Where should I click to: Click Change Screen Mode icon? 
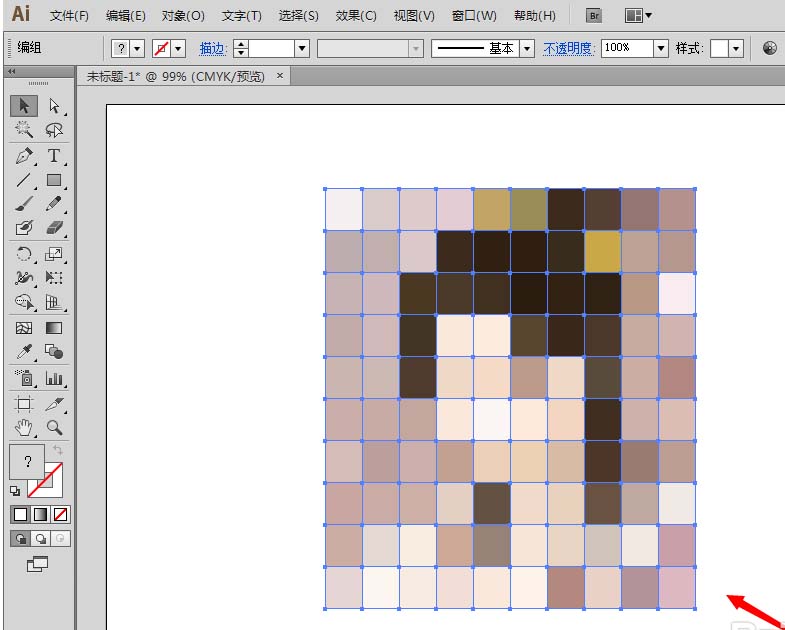38,564
